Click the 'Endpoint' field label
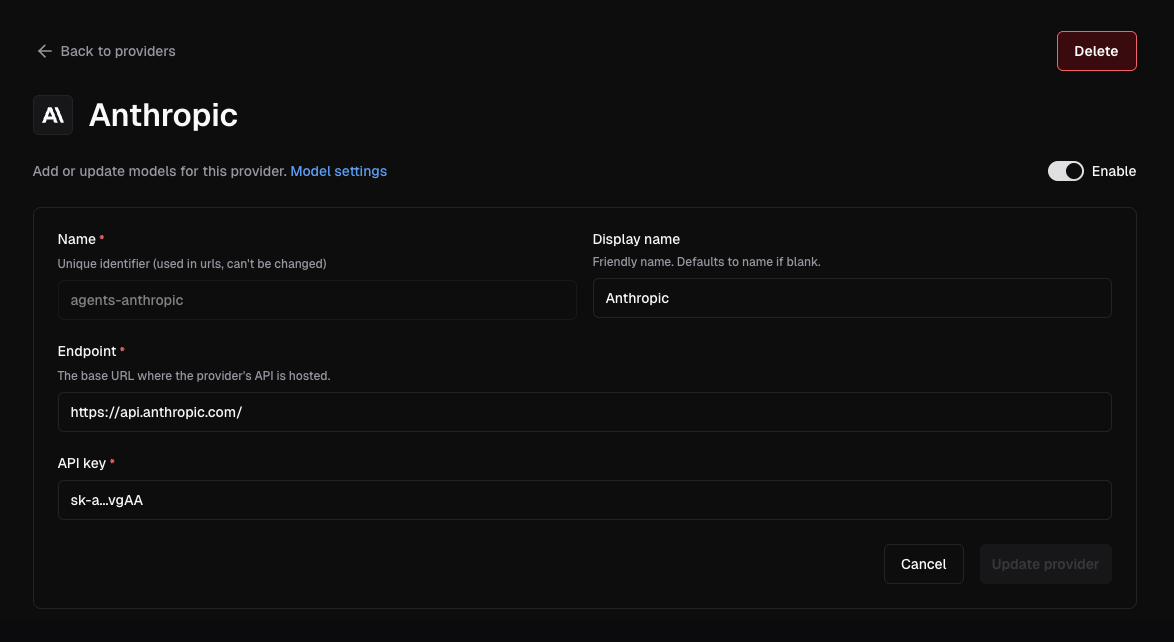Image resolution: width=1174 pixels, height=642 pixels. [x=87, y=351]
